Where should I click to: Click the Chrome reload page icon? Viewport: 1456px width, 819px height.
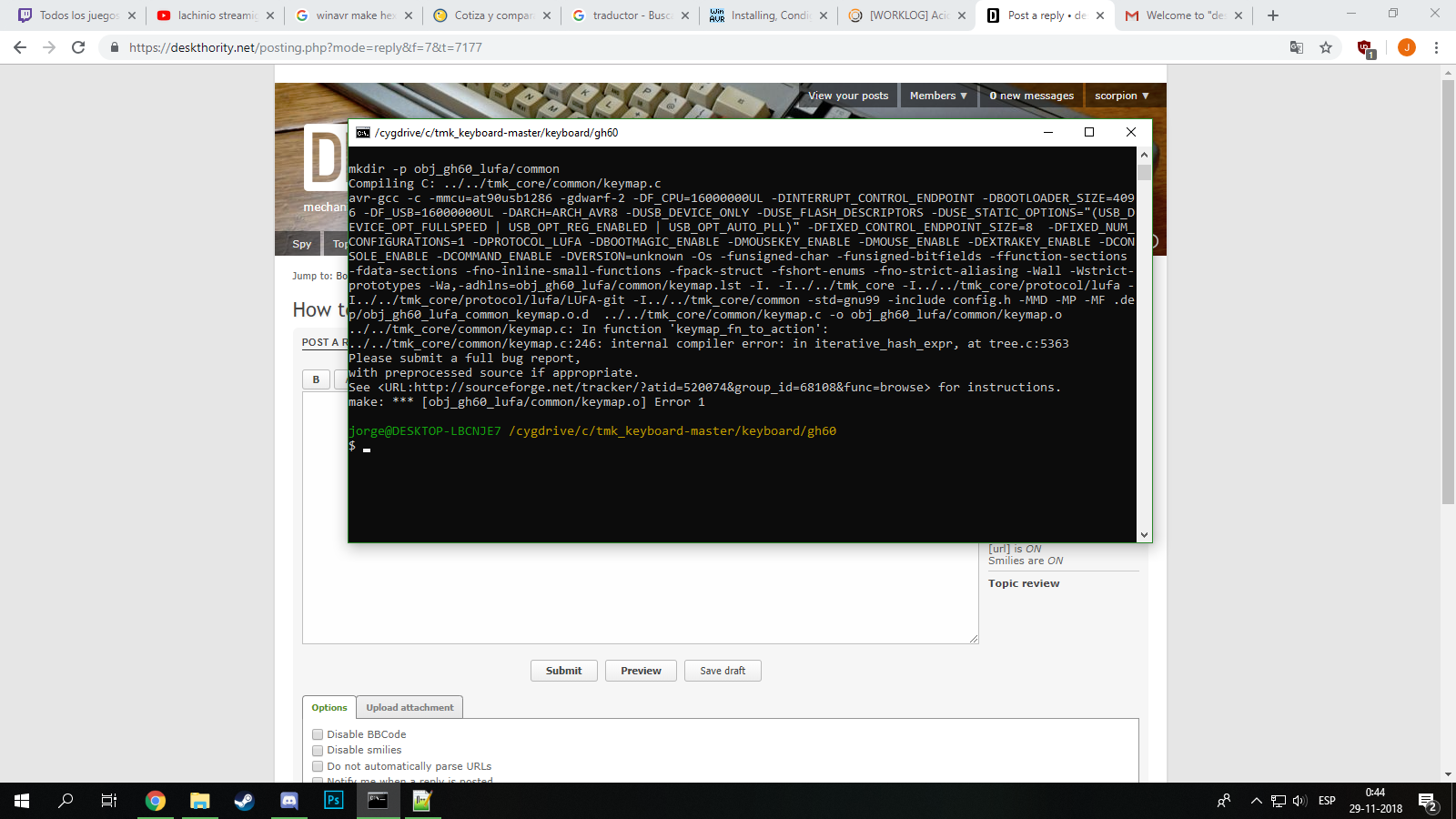[x=78, y=47]
